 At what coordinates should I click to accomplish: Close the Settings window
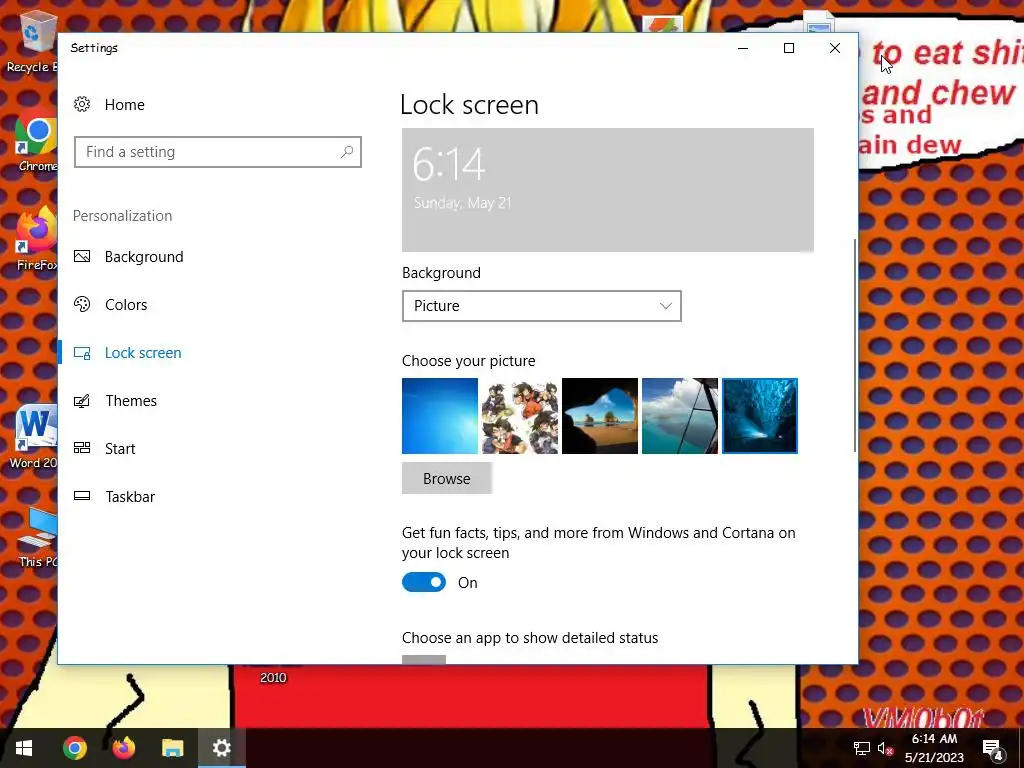pos(835,48)
